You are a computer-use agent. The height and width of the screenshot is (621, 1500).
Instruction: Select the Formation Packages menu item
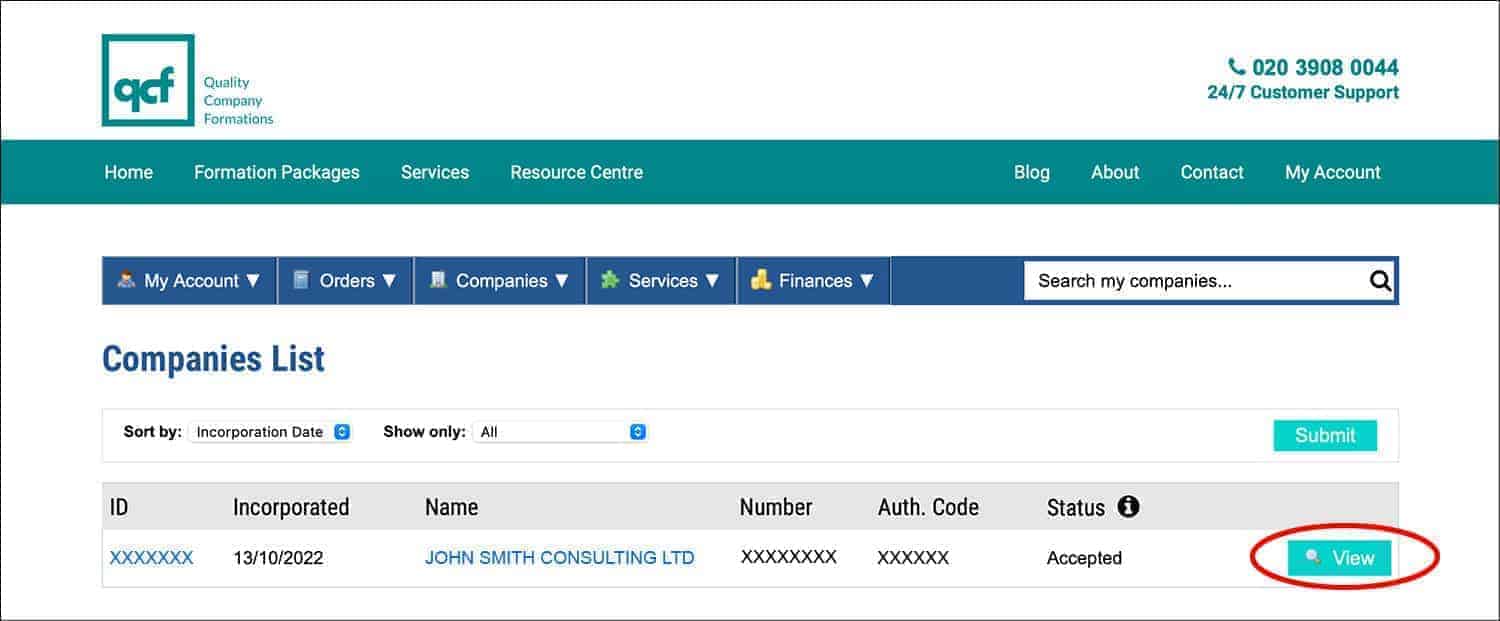[277, 172]
